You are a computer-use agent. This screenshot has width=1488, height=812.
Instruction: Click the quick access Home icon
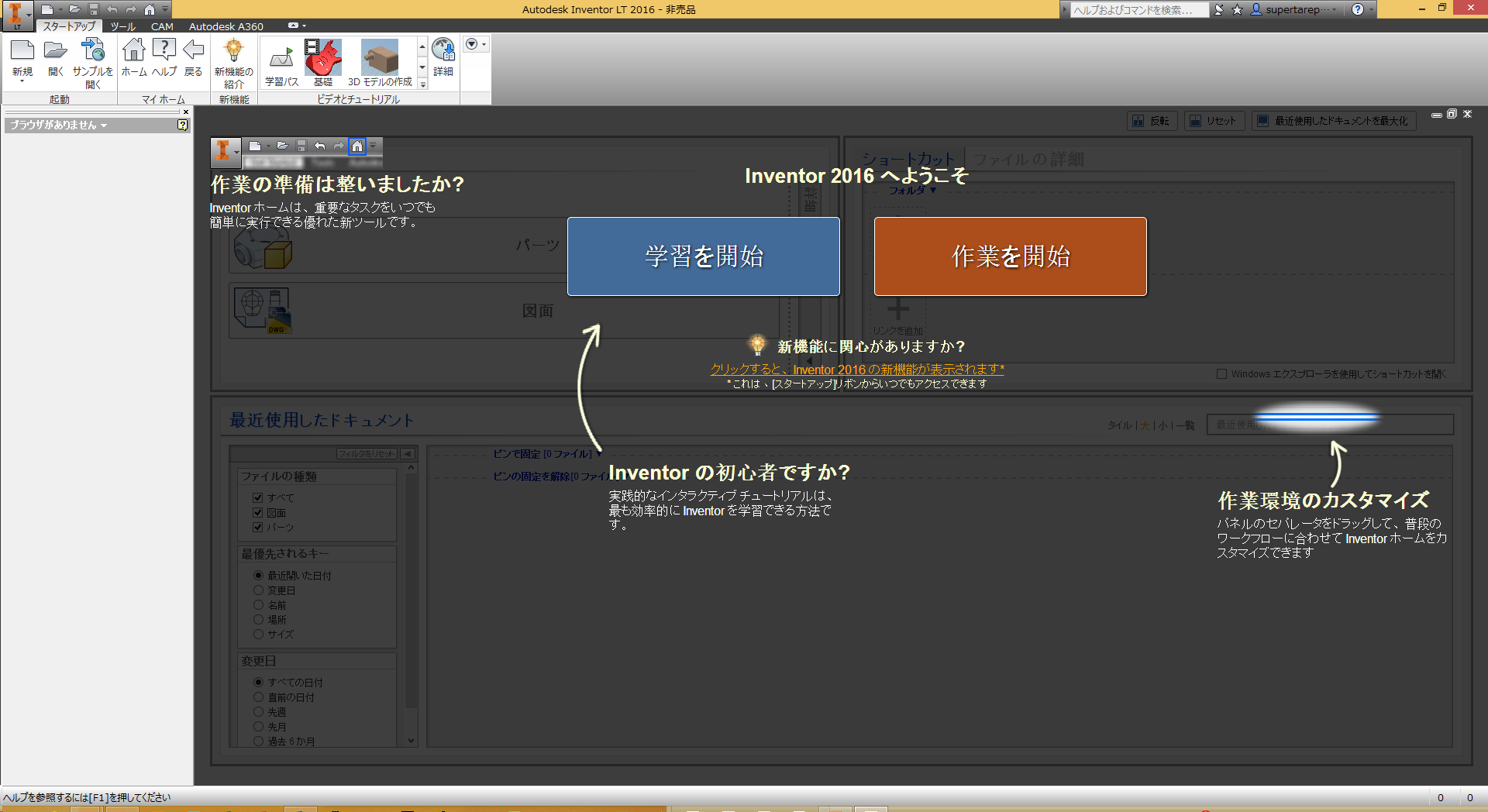click(x=150, y=9)
